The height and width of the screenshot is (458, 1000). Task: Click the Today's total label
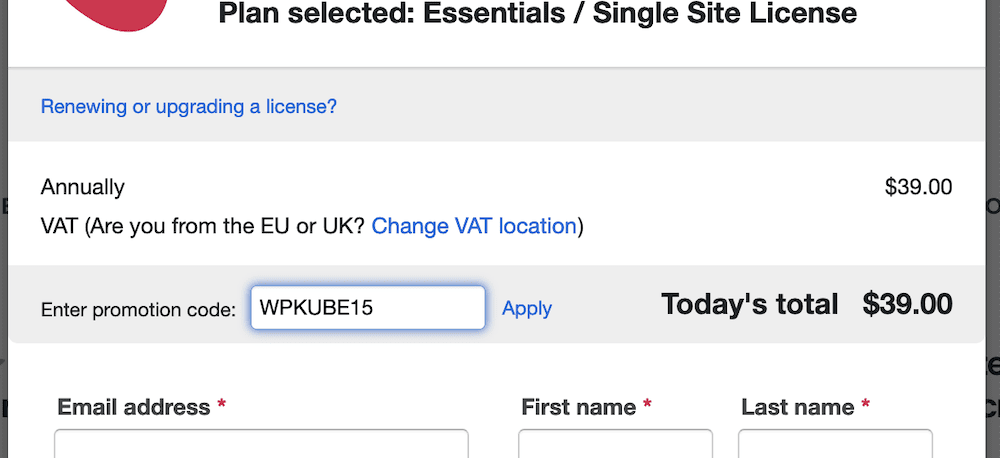point(749,304)
